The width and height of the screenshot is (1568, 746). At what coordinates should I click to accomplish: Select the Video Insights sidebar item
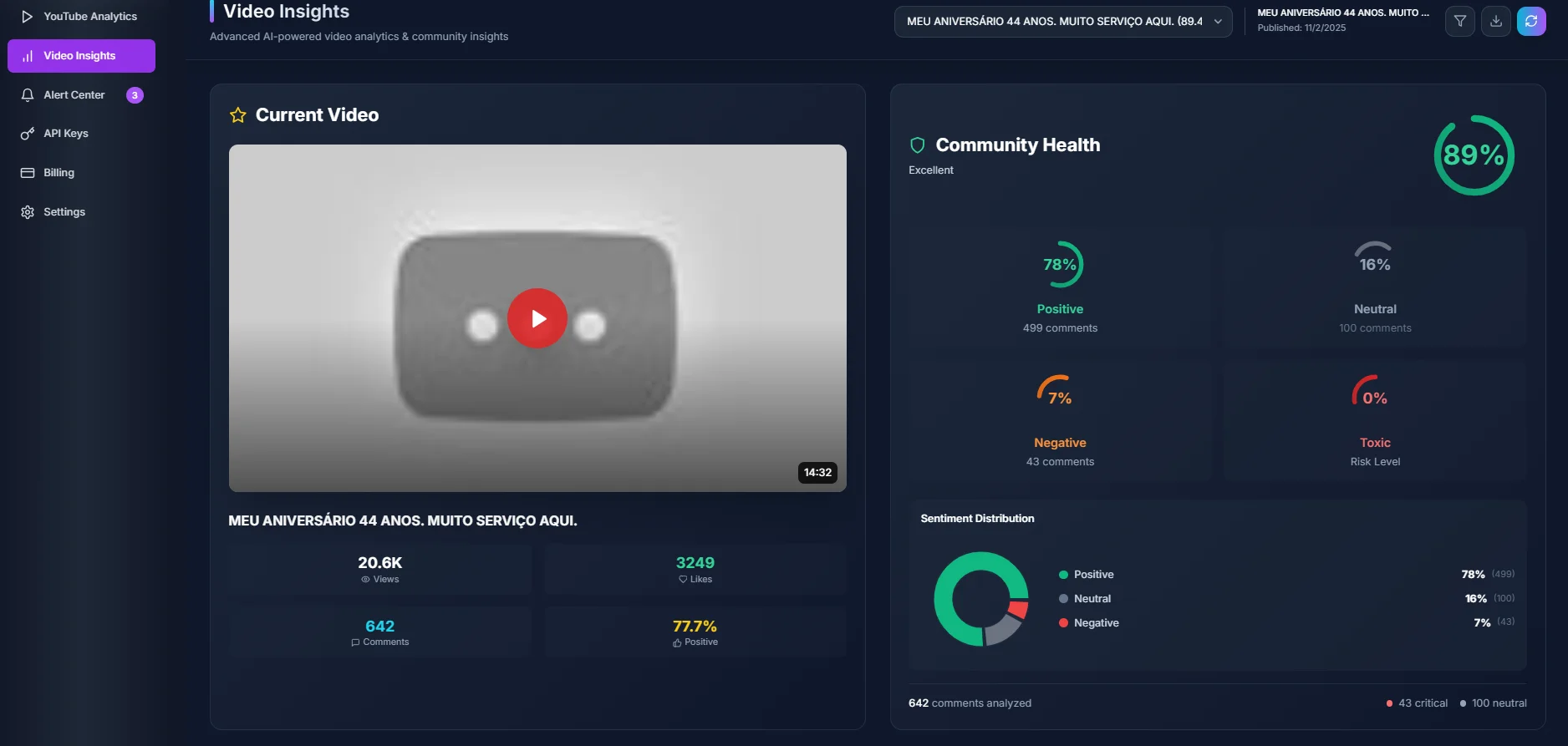pyautogui.click(x=81, y=56)
